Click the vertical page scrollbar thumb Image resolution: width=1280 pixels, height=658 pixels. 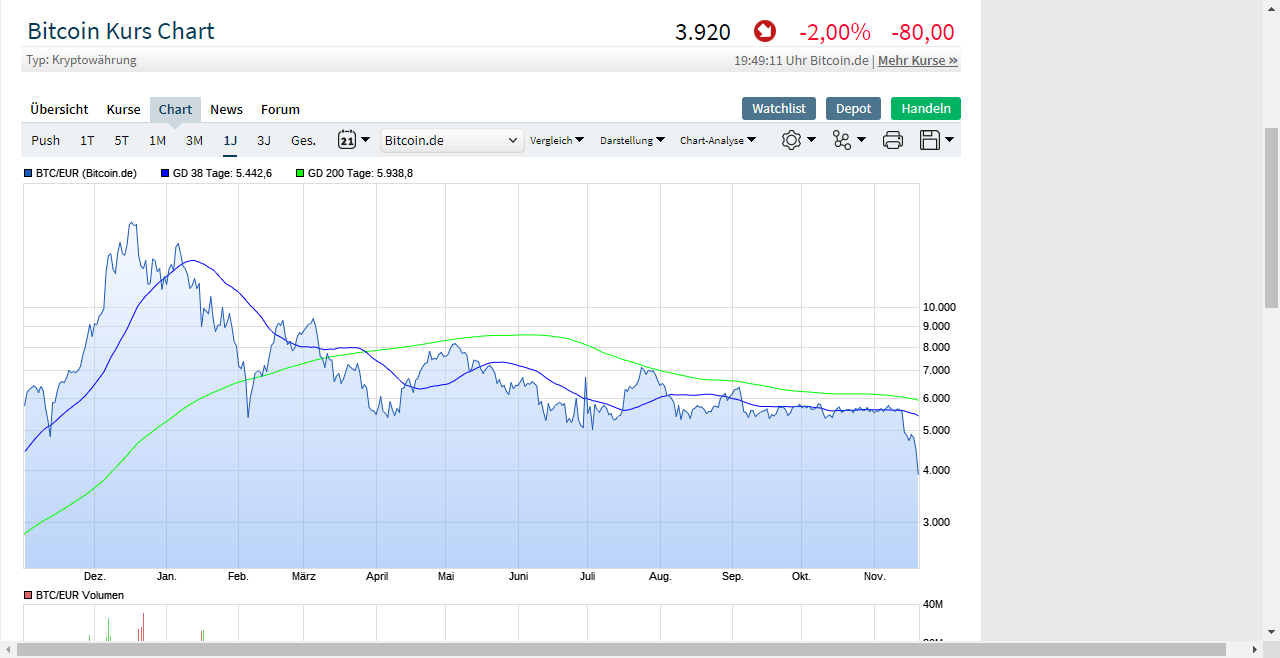1271,217
